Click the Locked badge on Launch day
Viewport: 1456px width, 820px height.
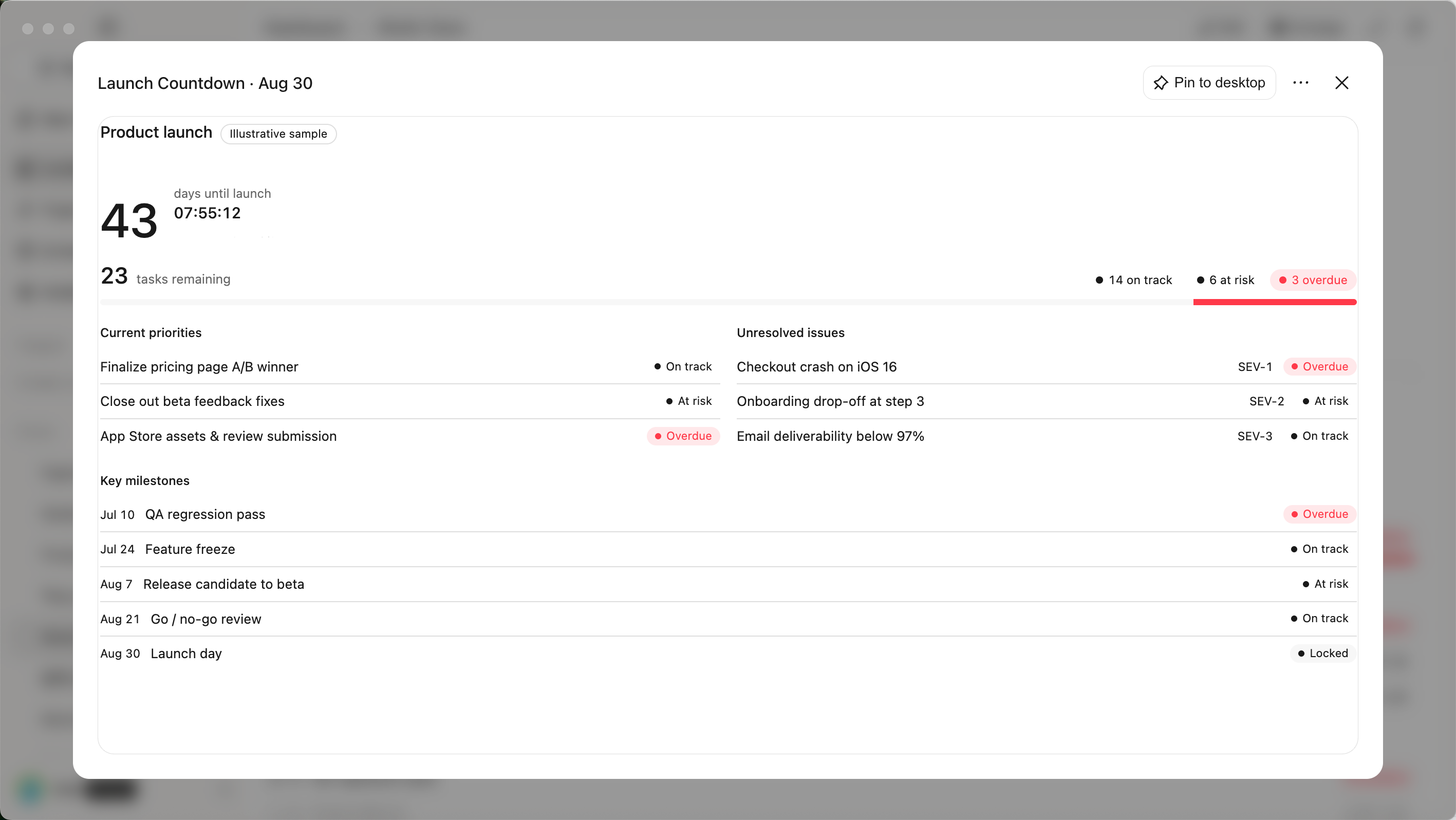(1323, 654)
